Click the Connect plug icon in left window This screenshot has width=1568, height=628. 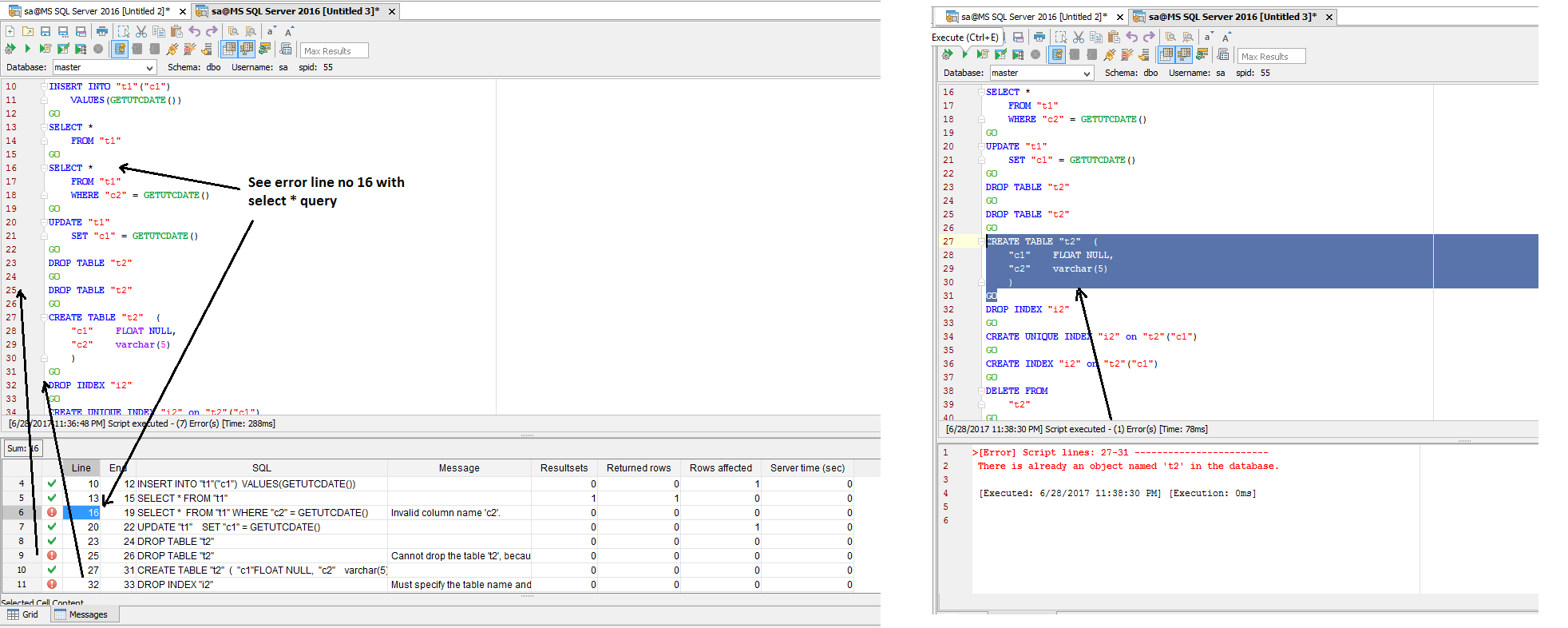[172, 49]
